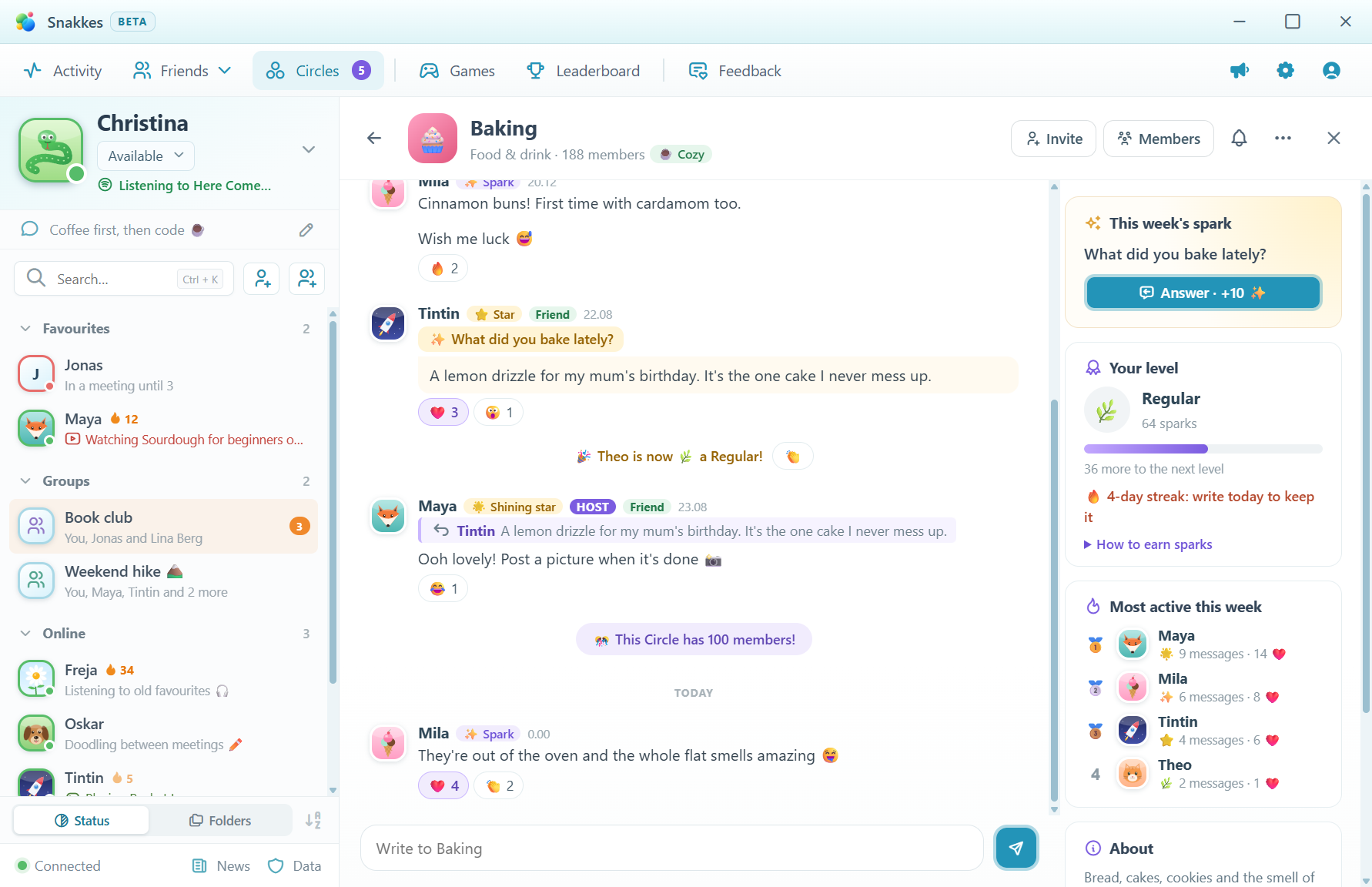Open the three-dot more options menu
This screenshot has width=1372, height=887.
1283,139
